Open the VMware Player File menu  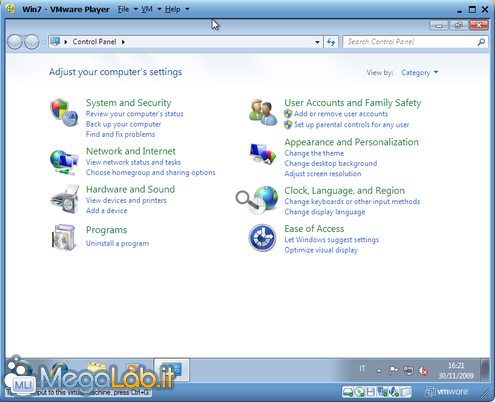pyautogui.click(x=128, y=9)
